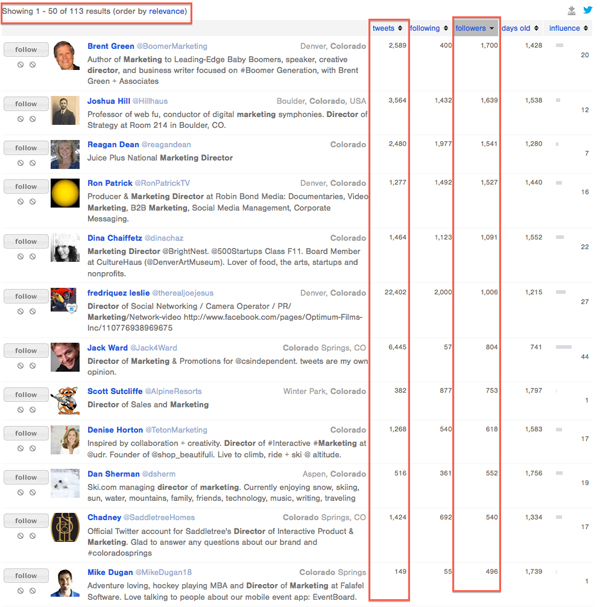Open the @AlpineResorts handle link
Image resolution: width=600 pixels, height=607 pixels.
173,391
